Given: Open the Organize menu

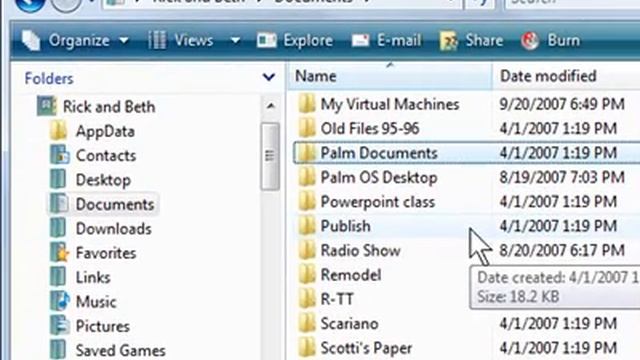Looking at the screenshot, I should (76, 40).
